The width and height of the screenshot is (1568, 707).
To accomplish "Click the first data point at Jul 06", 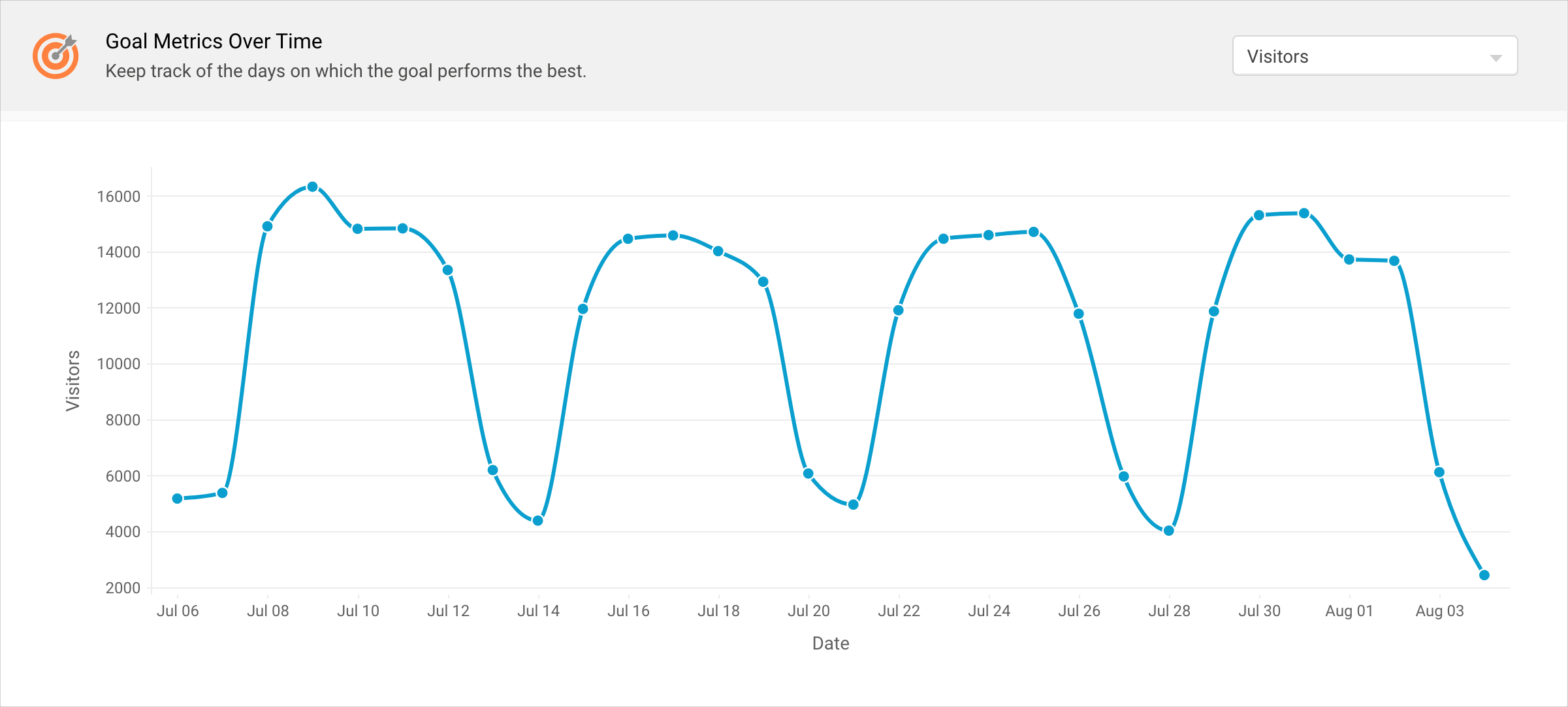I will (177, 499).
